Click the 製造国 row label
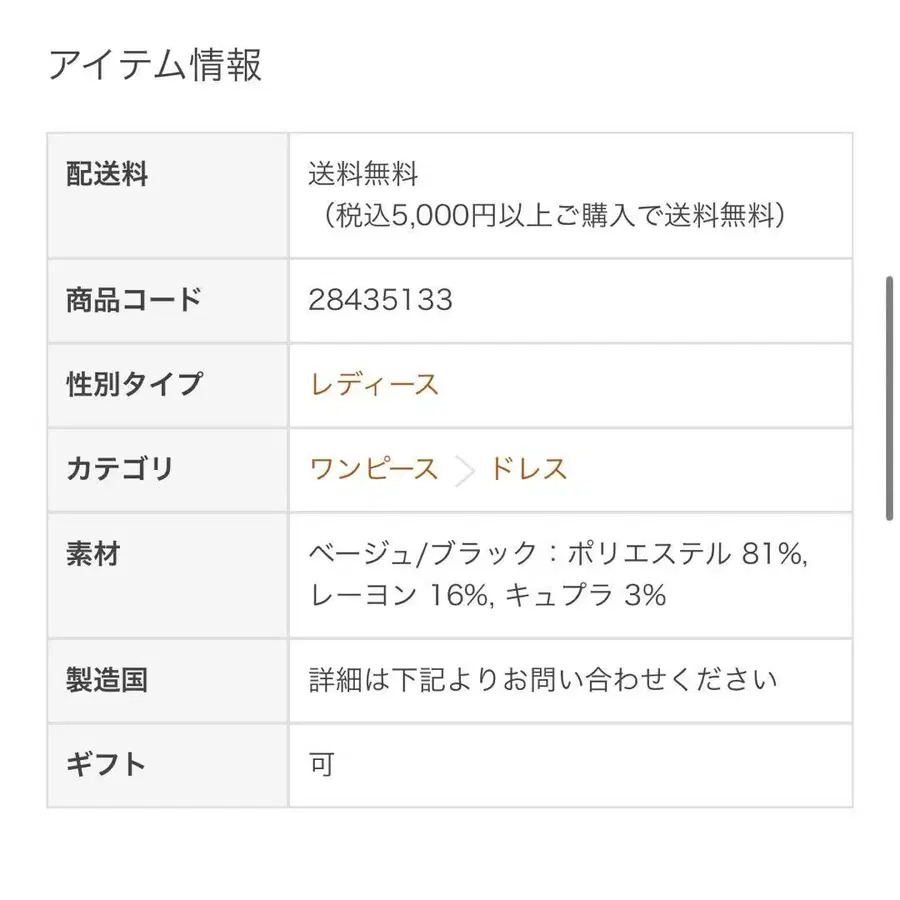The image size is (900, 900). point(107,680)
